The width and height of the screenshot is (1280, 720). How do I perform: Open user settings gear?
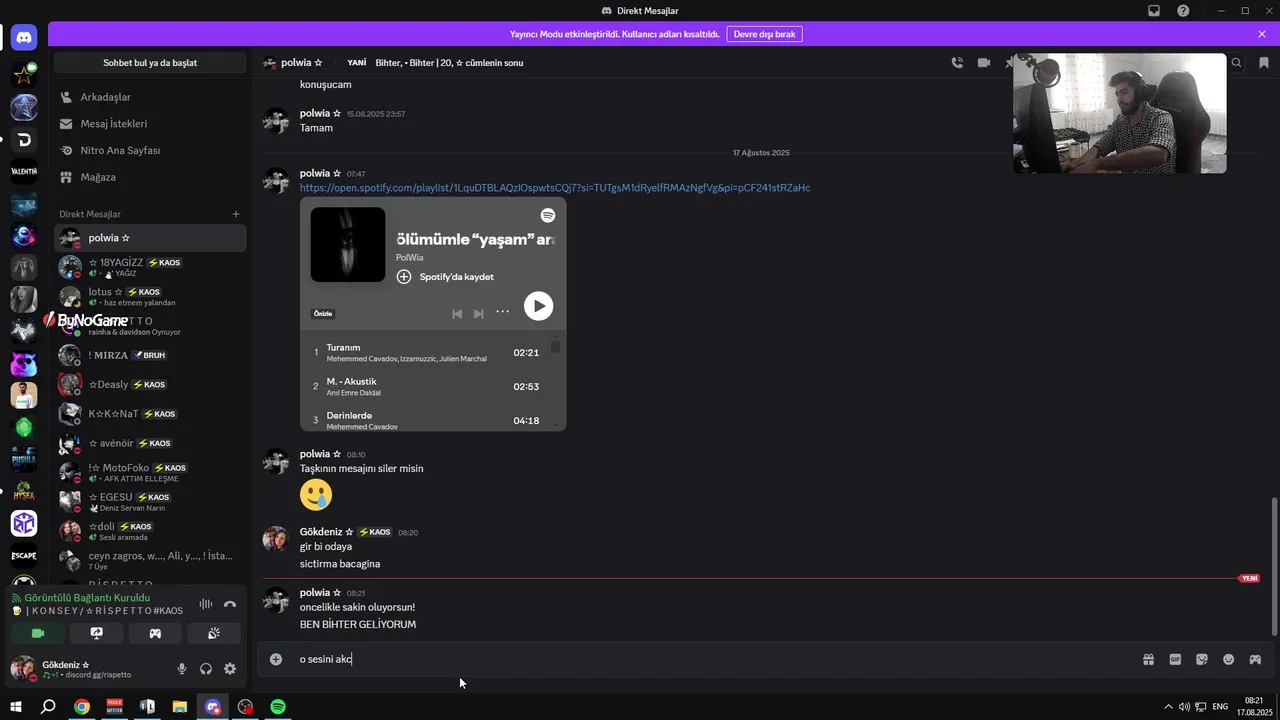[x=230, y=669]
